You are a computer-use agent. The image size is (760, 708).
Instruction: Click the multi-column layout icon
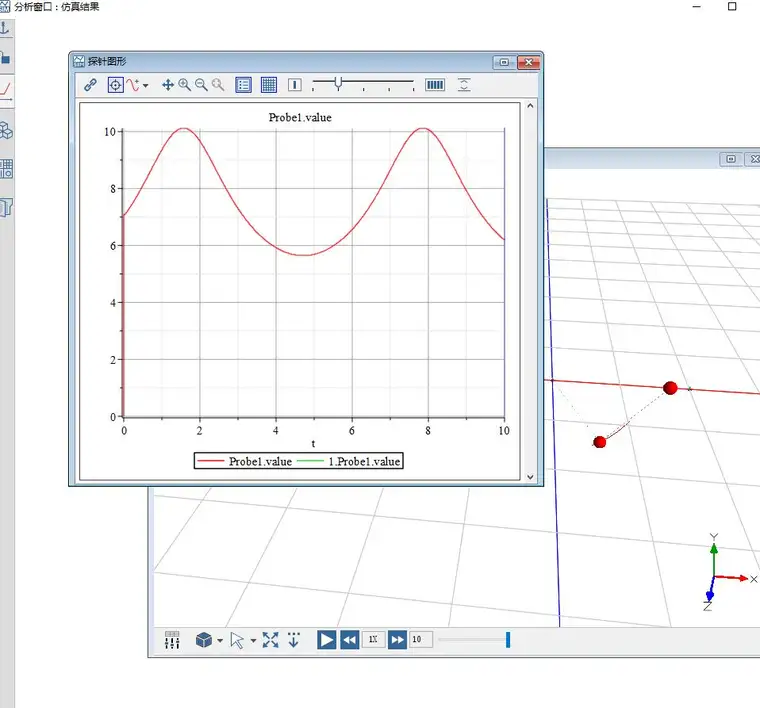(x=435, y=85)
